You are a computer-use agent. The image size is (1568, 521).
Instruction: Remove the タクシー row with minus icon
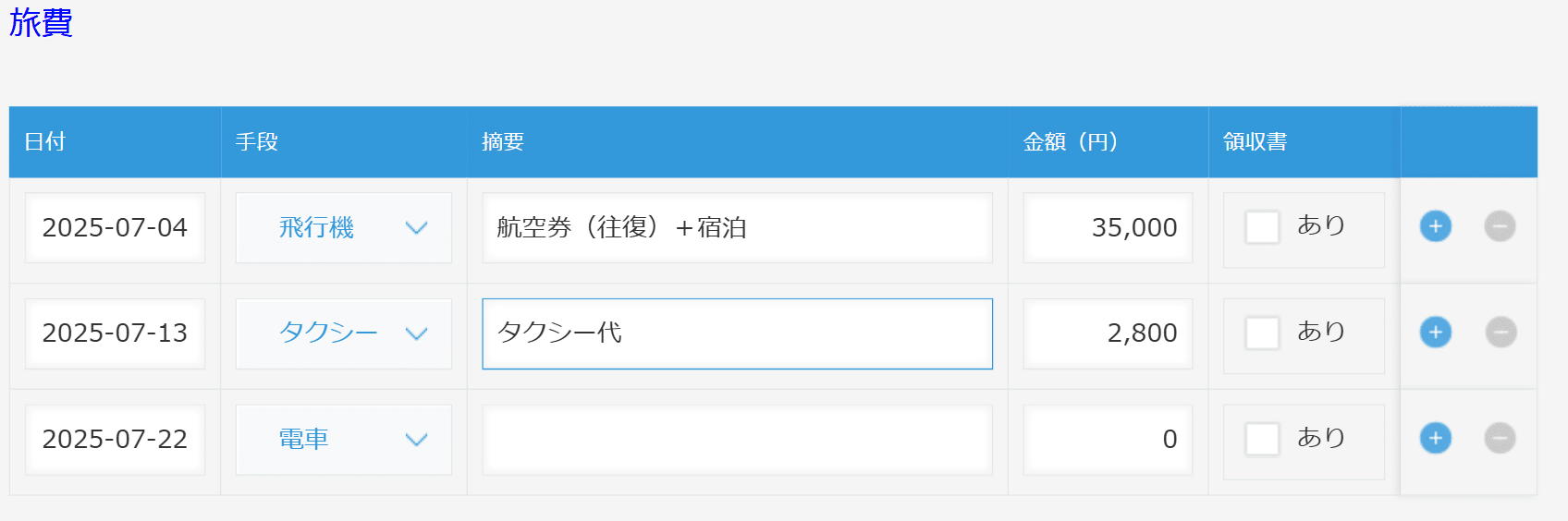(1500, 333)
